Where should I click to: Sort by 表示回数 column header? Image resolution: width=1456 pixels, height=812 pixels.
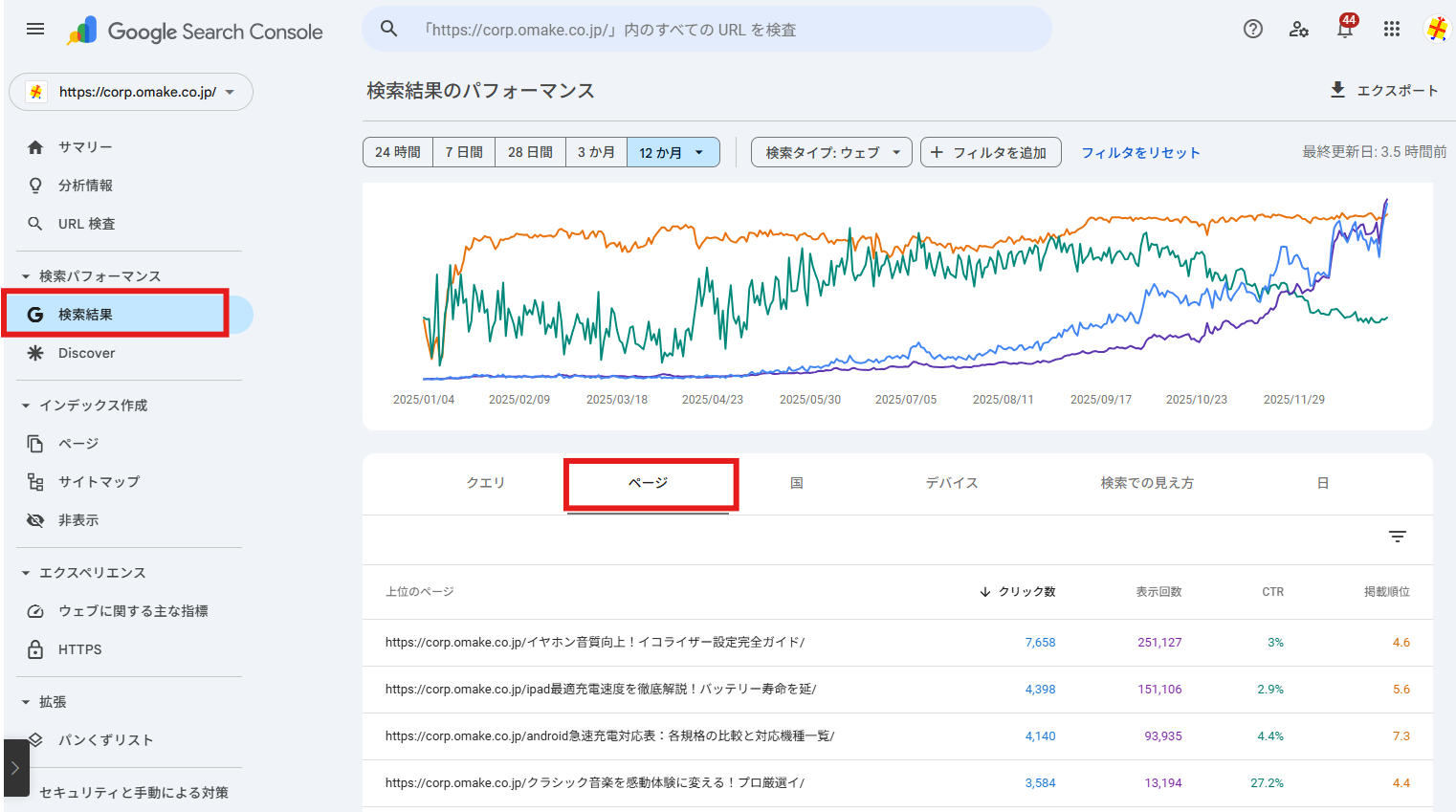tap(1158, 592)
